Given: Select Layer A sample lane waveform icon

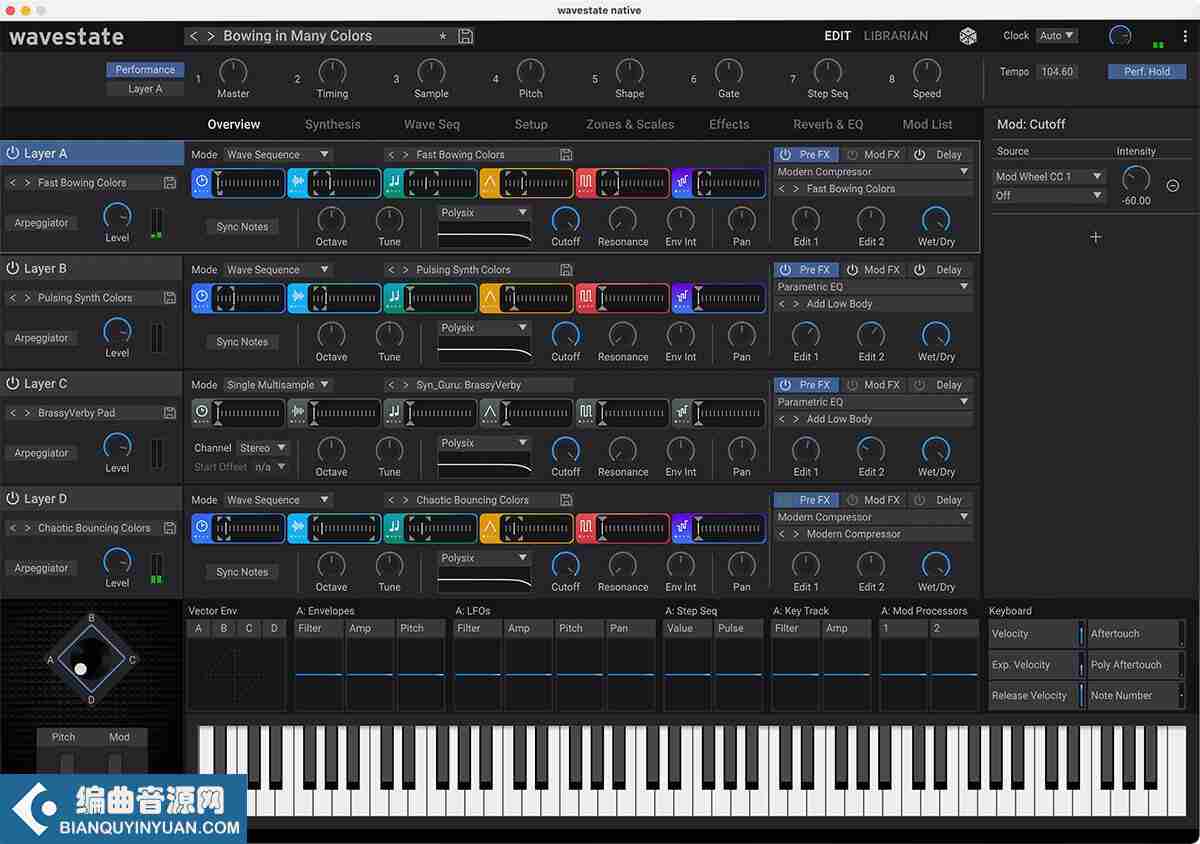Looking at the screenshot, I should click(x=298, y=183).
